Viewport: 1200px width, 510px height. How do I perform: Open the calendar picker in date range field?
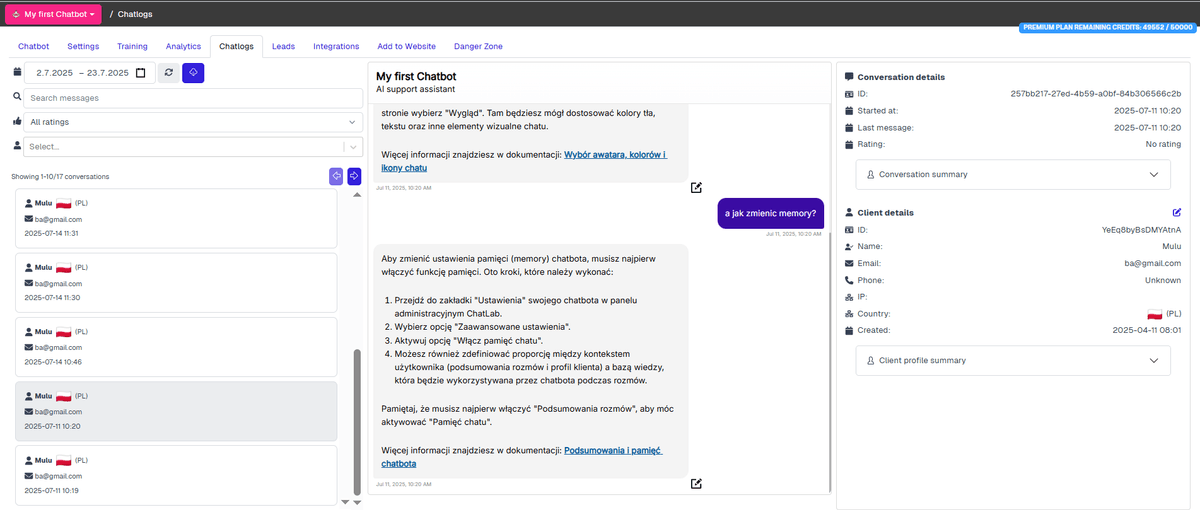coord(140,73)
